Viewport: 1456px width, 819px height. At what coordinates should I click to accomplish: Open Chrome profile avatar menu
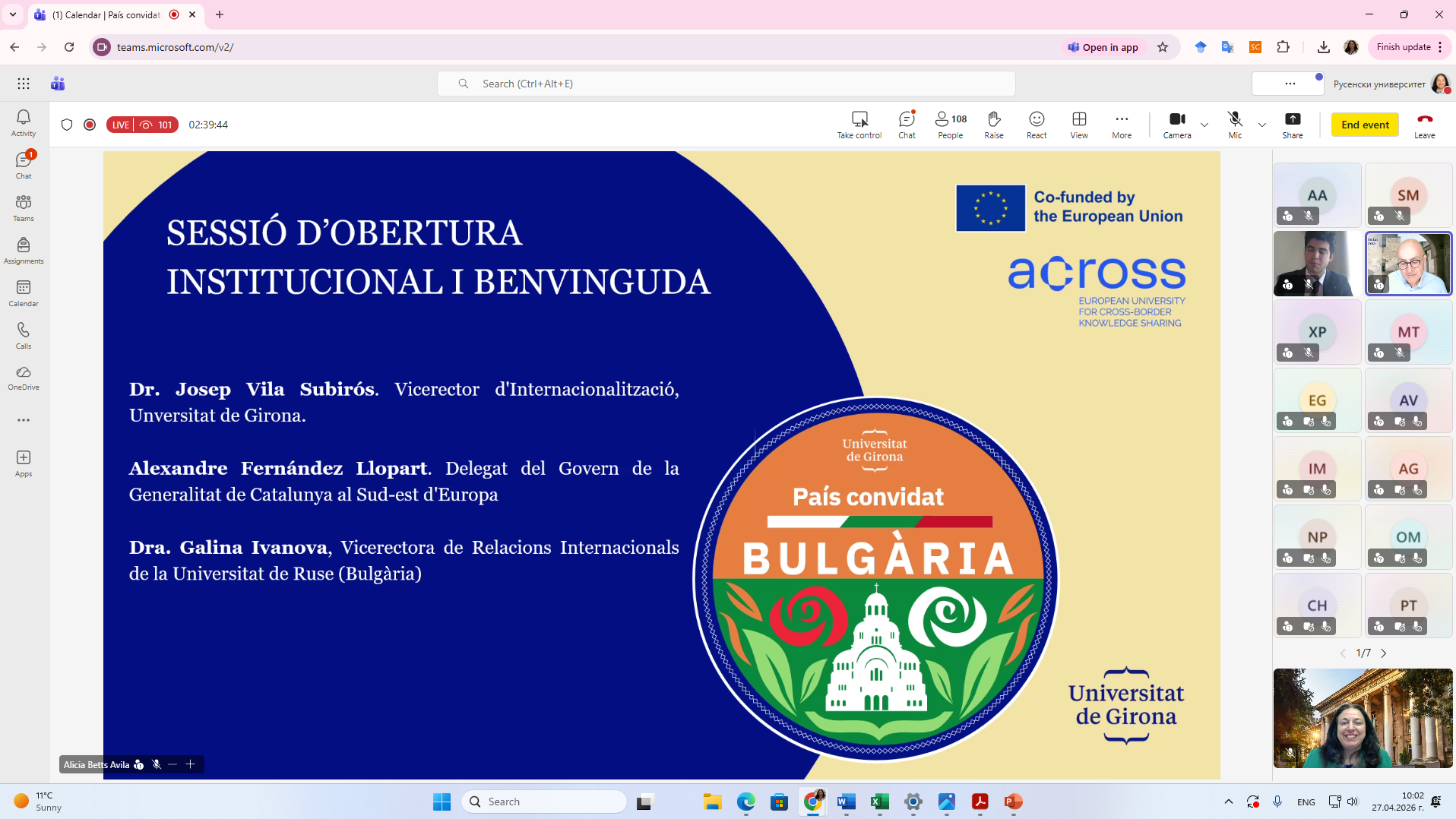pos(1351,47)
